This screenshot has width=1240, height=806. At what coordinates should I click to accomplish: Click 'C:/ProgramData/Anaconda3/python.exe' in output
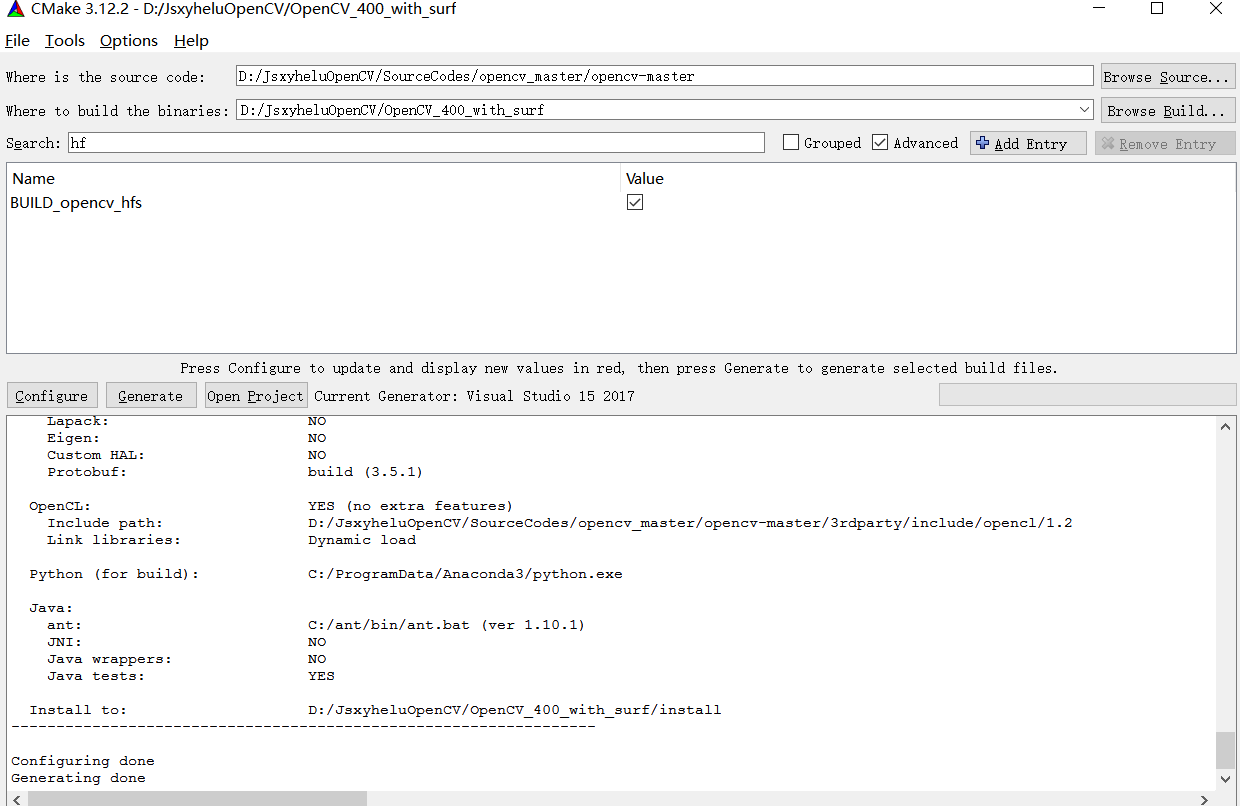[465, 574]
